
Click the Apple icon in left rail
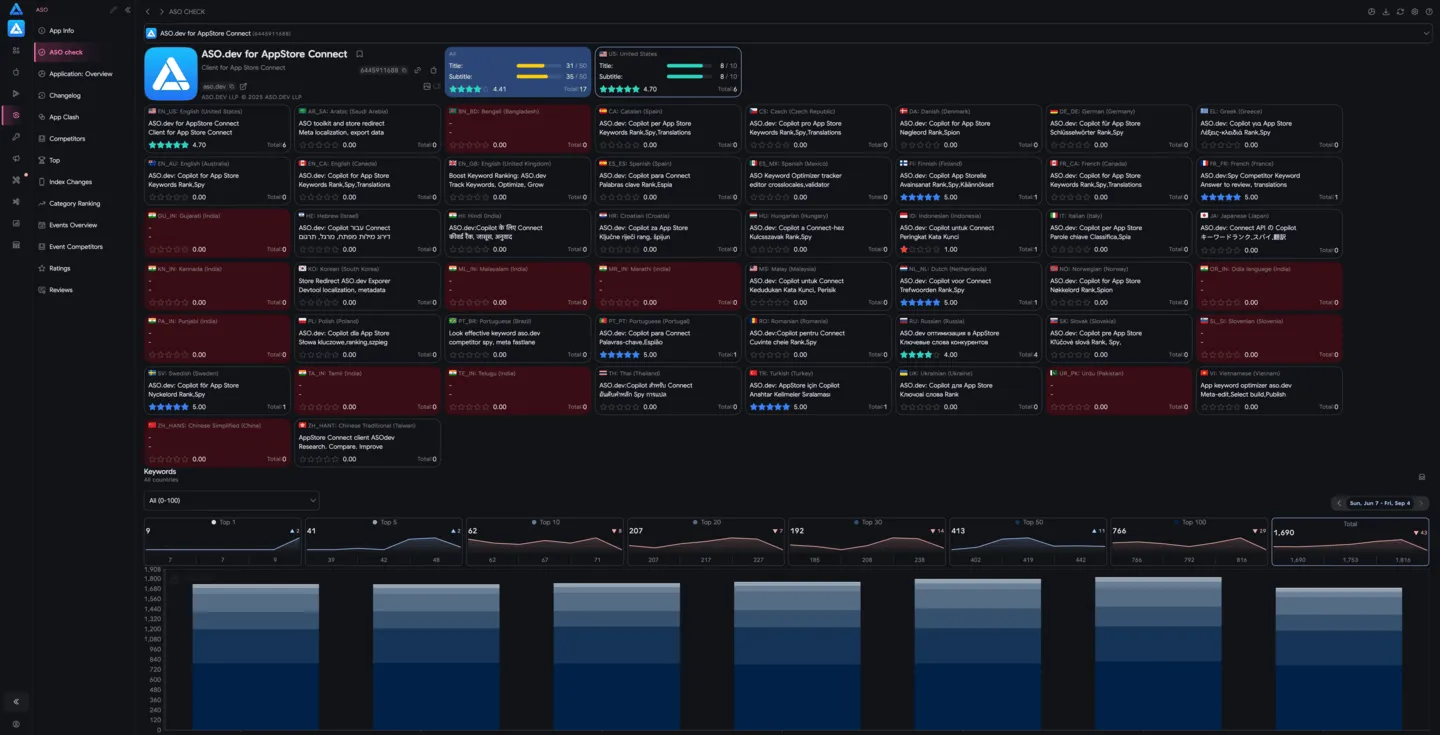coord(16,72)
